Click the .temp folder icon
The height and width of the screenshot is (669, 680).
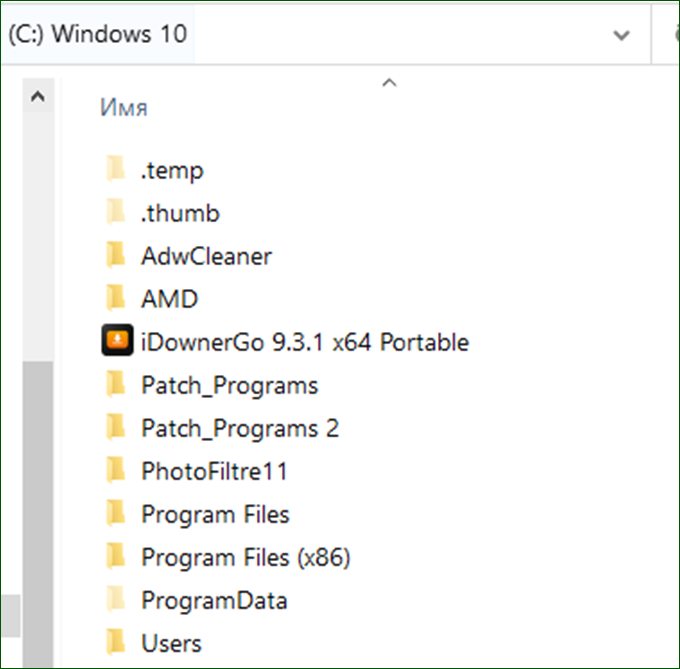click(x=116, y=168)
